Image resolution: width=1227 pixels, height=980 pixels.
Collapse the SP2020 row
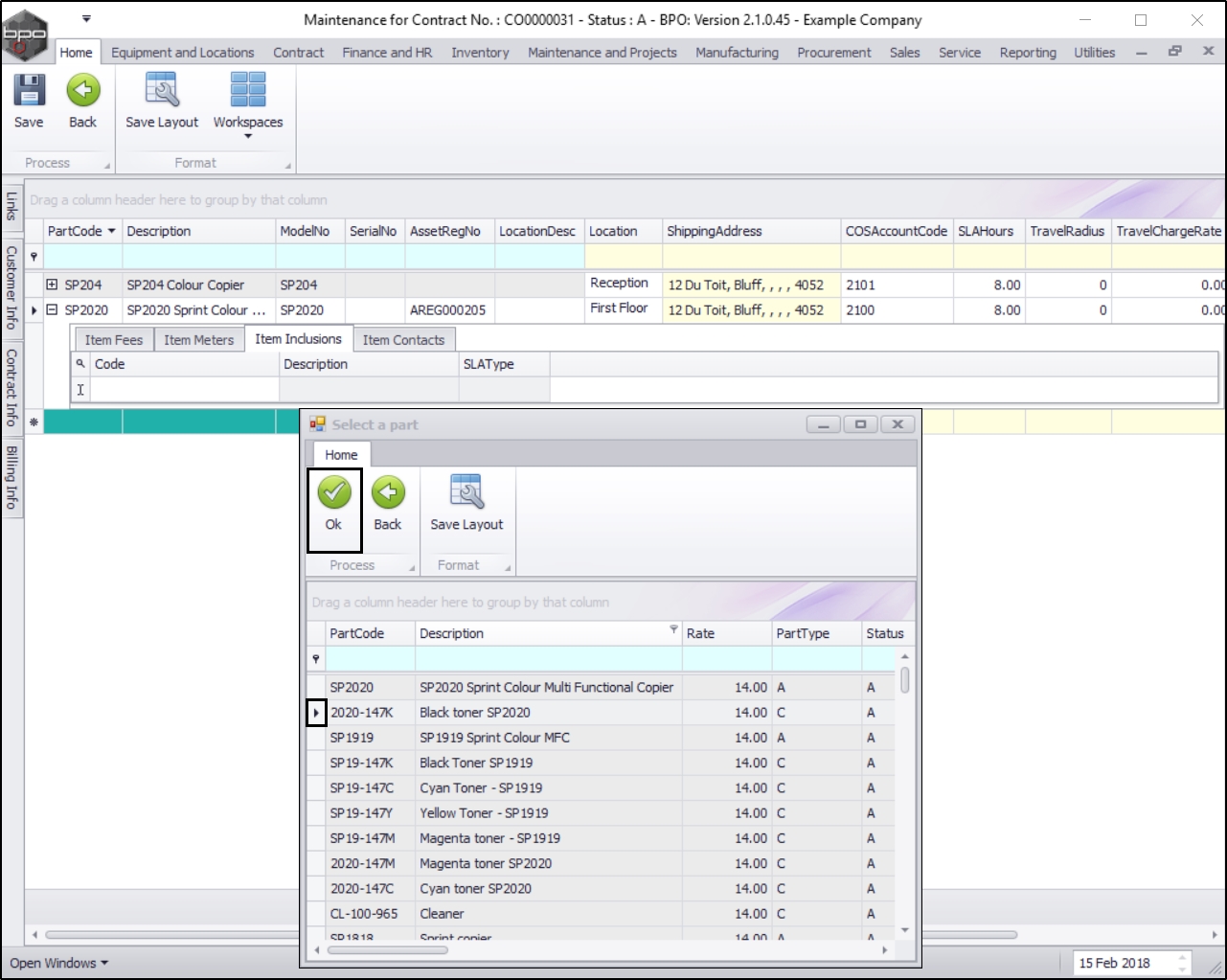53,309
